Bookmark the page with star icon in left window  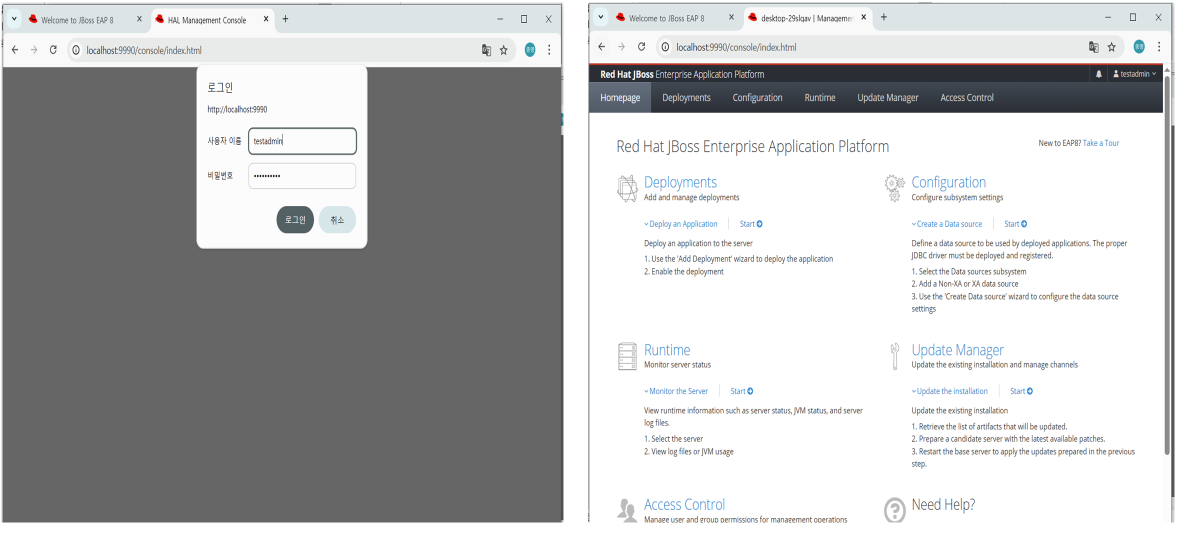(x=504, y=50)
